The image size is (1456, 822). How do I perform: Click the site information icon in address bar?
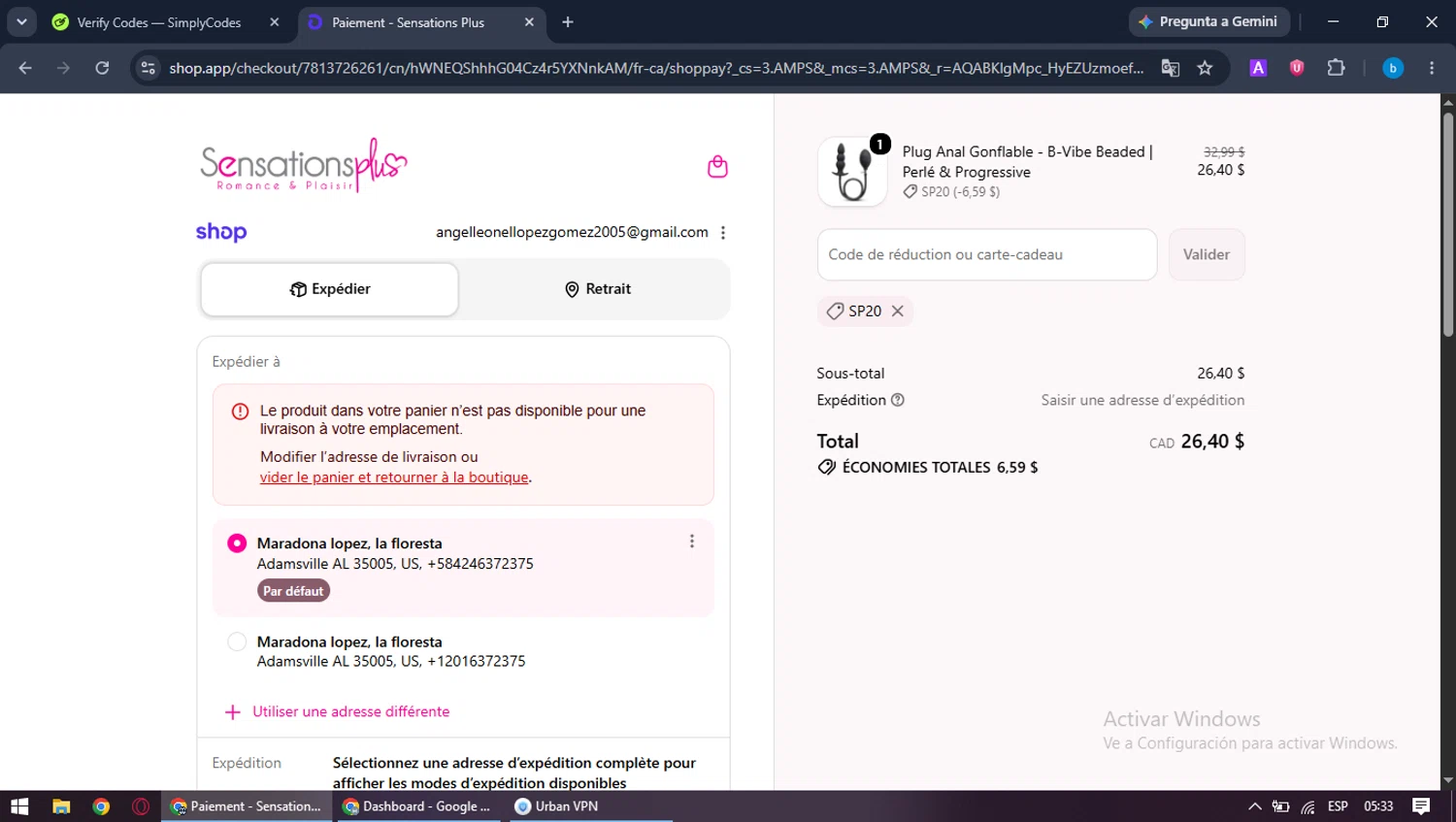point(148,68)
